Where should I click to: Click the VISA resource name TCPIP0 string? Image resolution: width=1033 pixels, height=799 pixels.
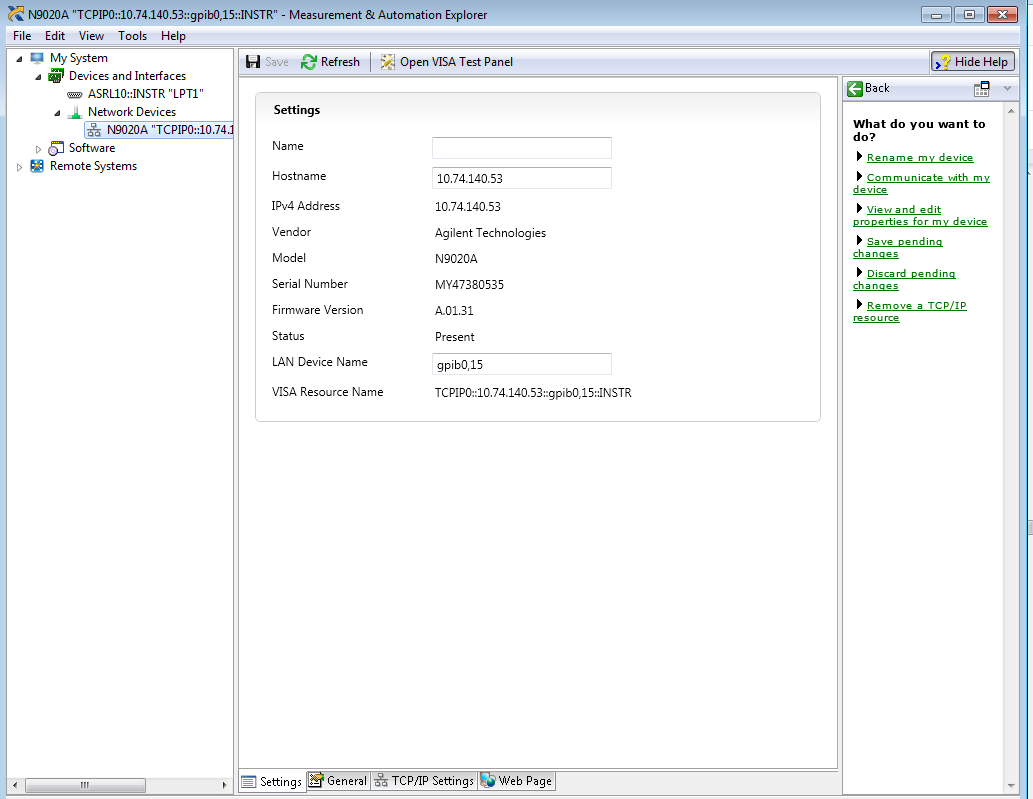pyautogui.click(x=533, y=393)
